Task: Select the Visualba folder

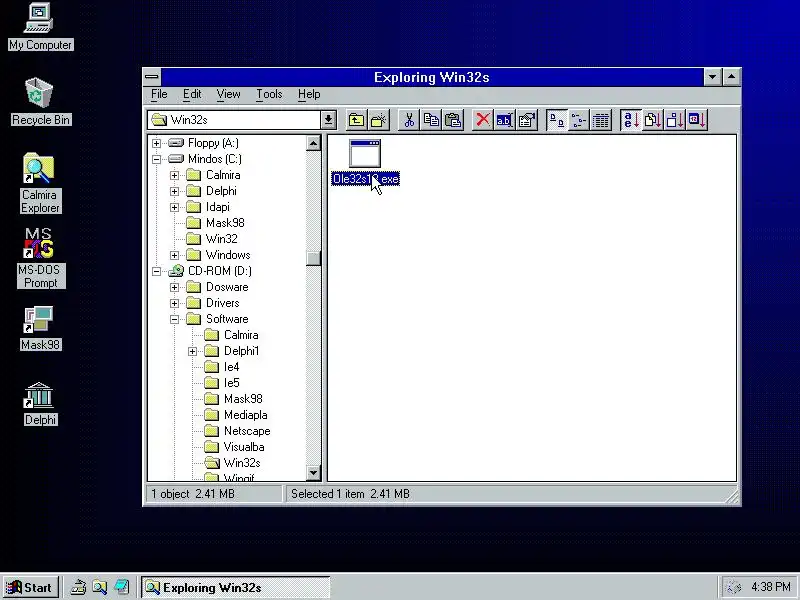Action: pos(234,447)
